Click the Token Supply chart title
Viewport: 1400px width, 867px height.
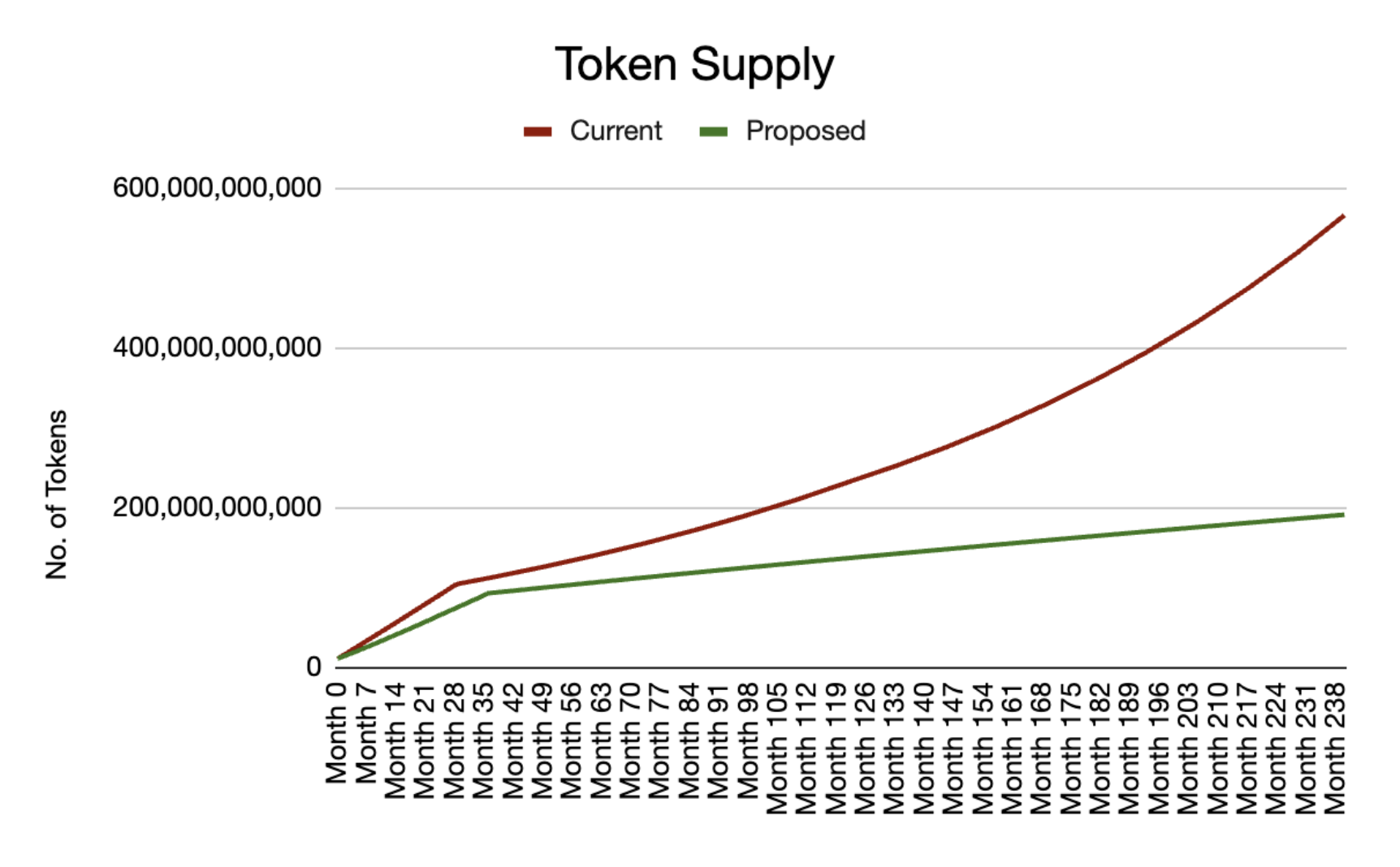point(694,65)
